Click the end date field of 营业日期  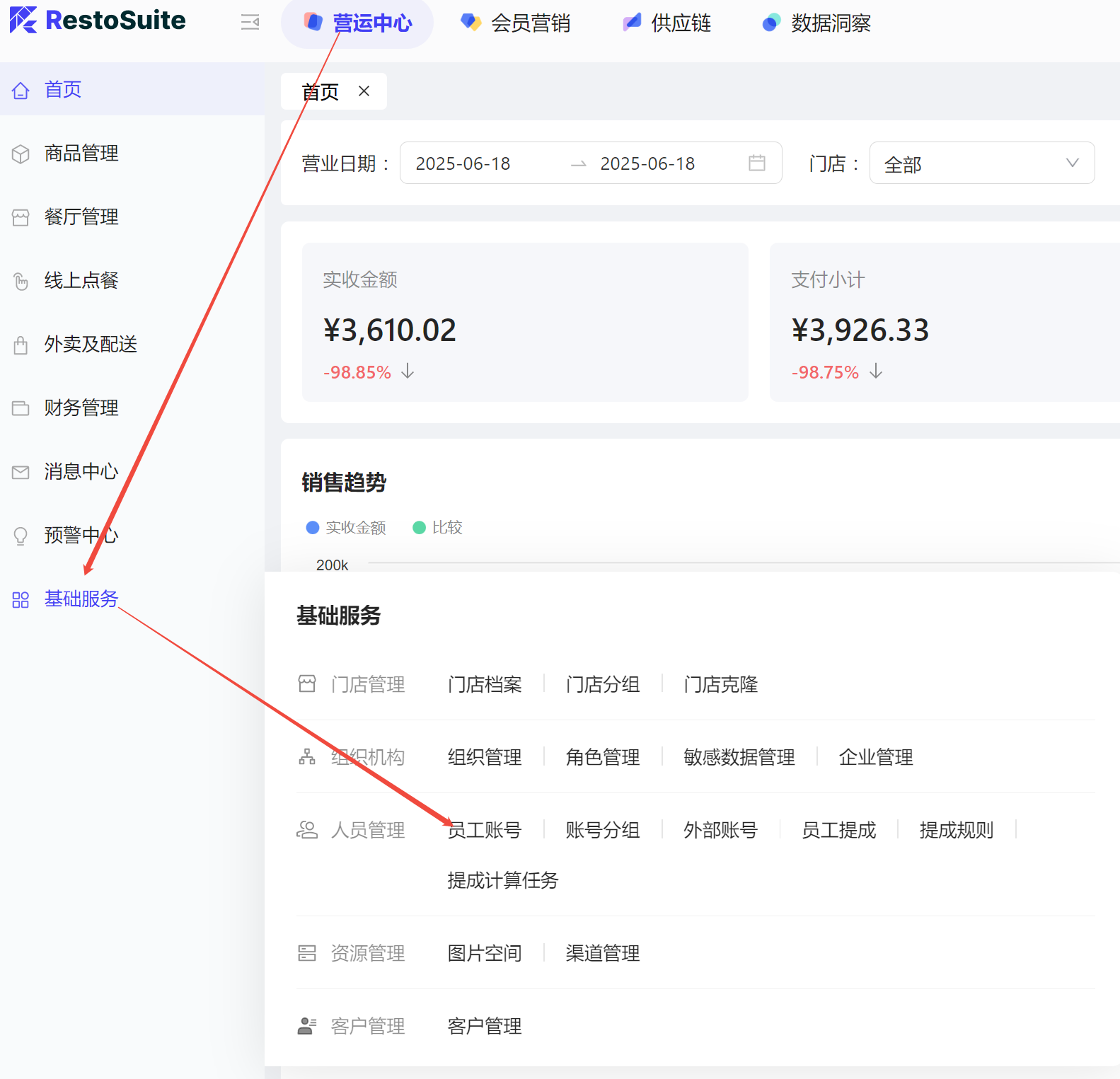(648, 163)
